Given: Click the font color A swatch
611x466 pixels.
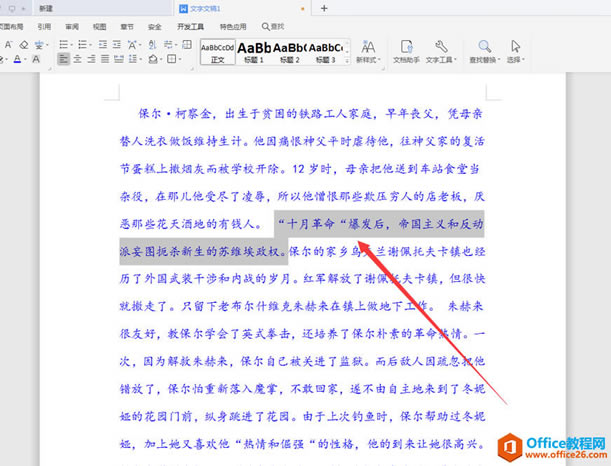Looking at the screenshot, I should coord(18,59).
